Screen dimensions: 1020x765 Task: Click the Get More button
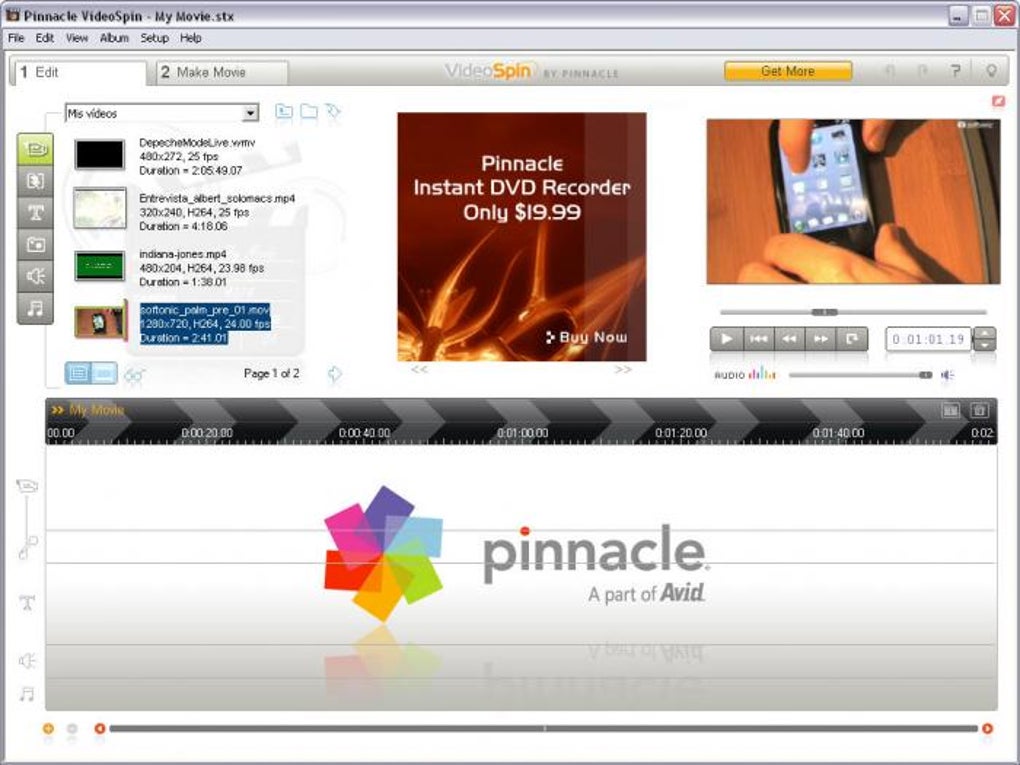tap(788, 71)
